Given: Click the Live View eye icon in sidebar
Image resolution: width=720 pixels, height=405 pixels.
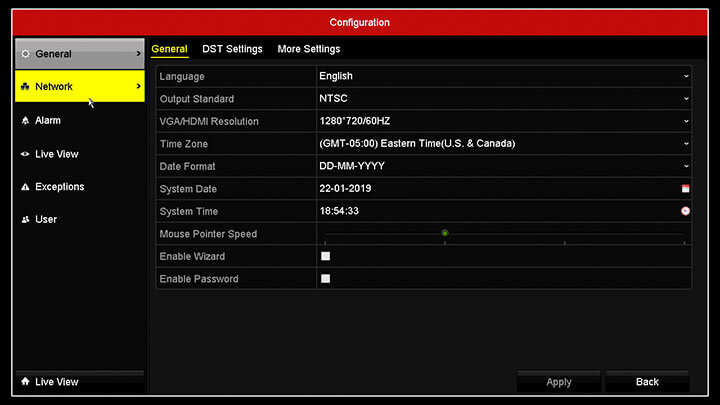Looking at the screenshot, I should [26, 154].
